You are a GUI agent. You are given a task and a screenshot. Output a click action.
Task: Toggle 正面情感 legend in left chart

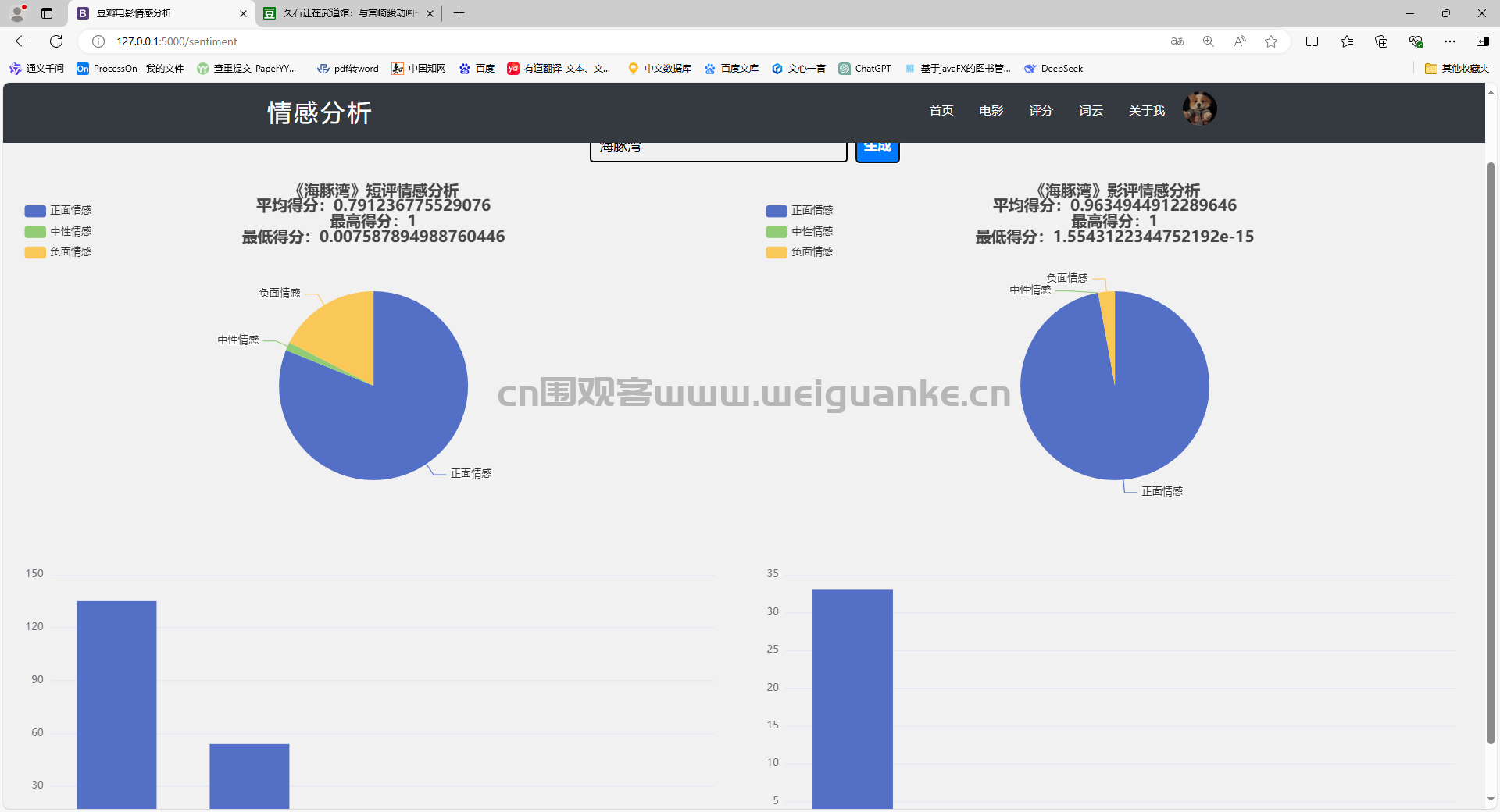click(x=59, y=211)
